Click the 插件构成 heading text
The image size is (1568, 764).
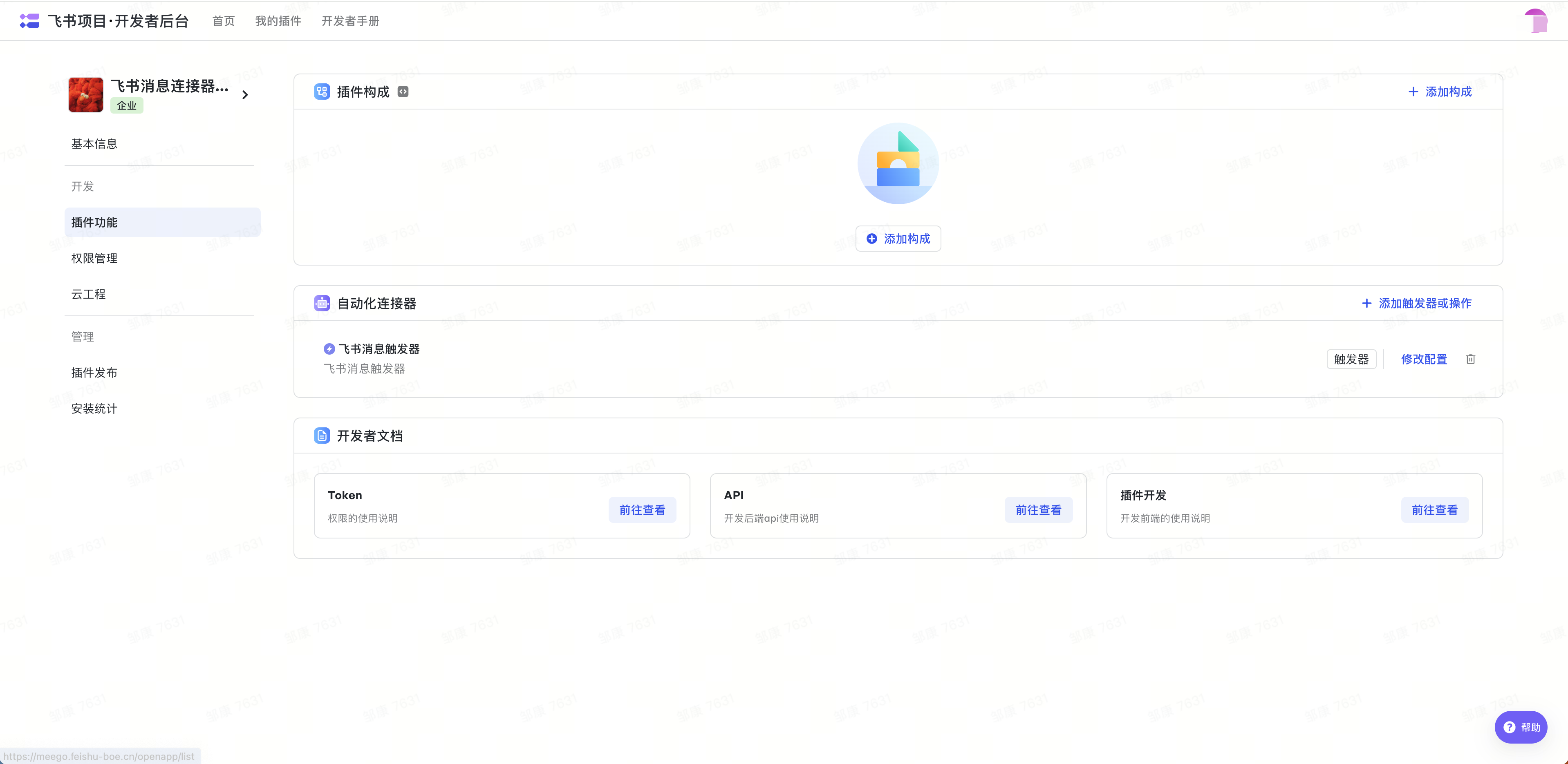click(363, 92)
